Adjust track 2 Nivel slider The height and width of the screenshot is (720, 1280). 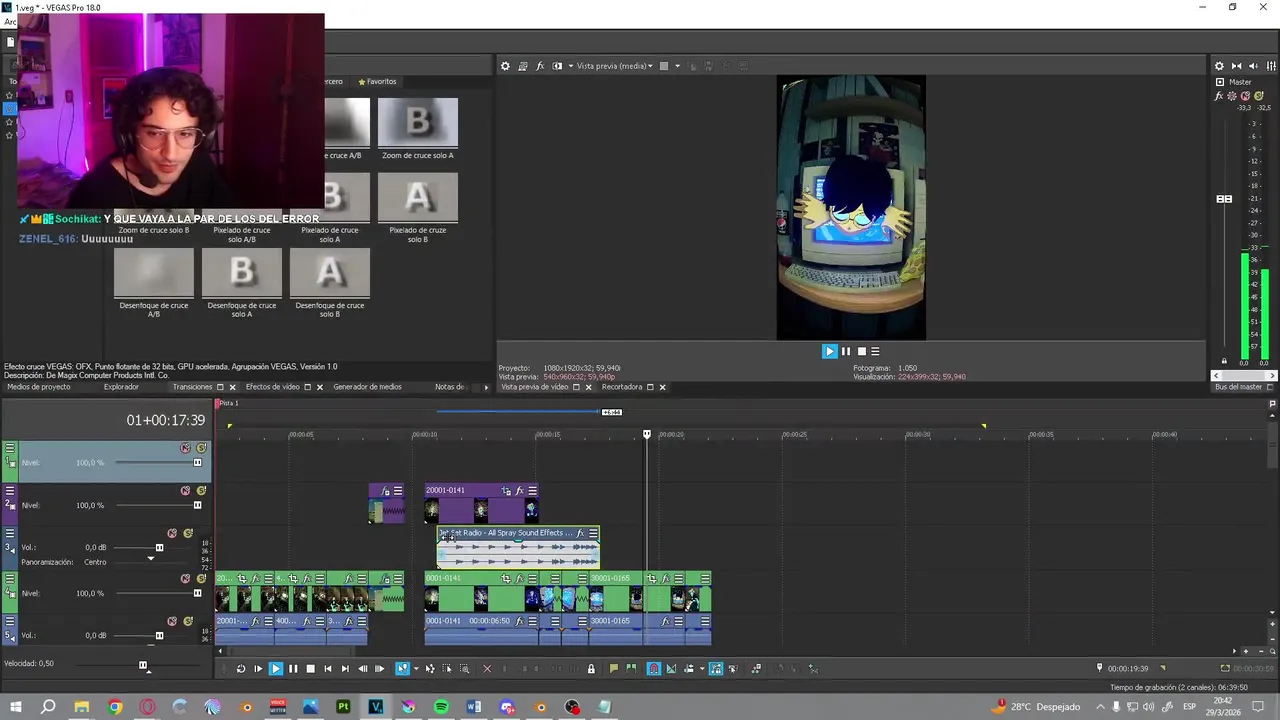click(197, 505)
